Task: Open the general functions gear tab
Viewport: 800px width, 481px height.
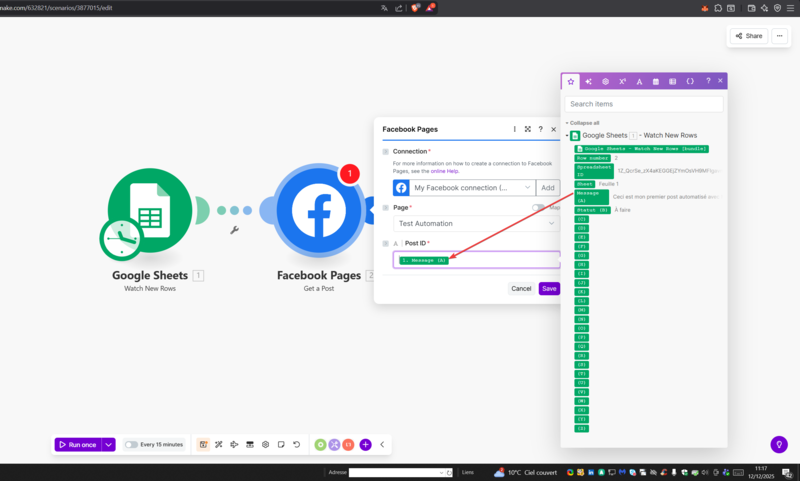Action: tap(605, 81)
